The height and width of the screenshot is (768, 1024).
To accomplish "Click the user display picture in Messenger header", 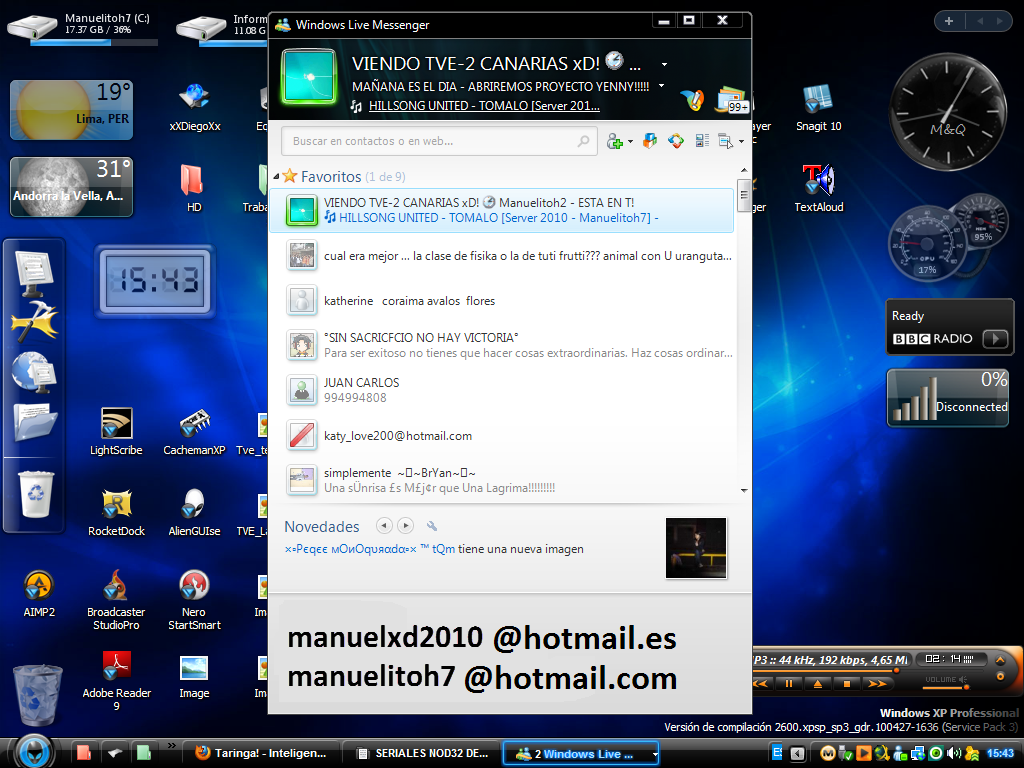I will pos(309,78).
